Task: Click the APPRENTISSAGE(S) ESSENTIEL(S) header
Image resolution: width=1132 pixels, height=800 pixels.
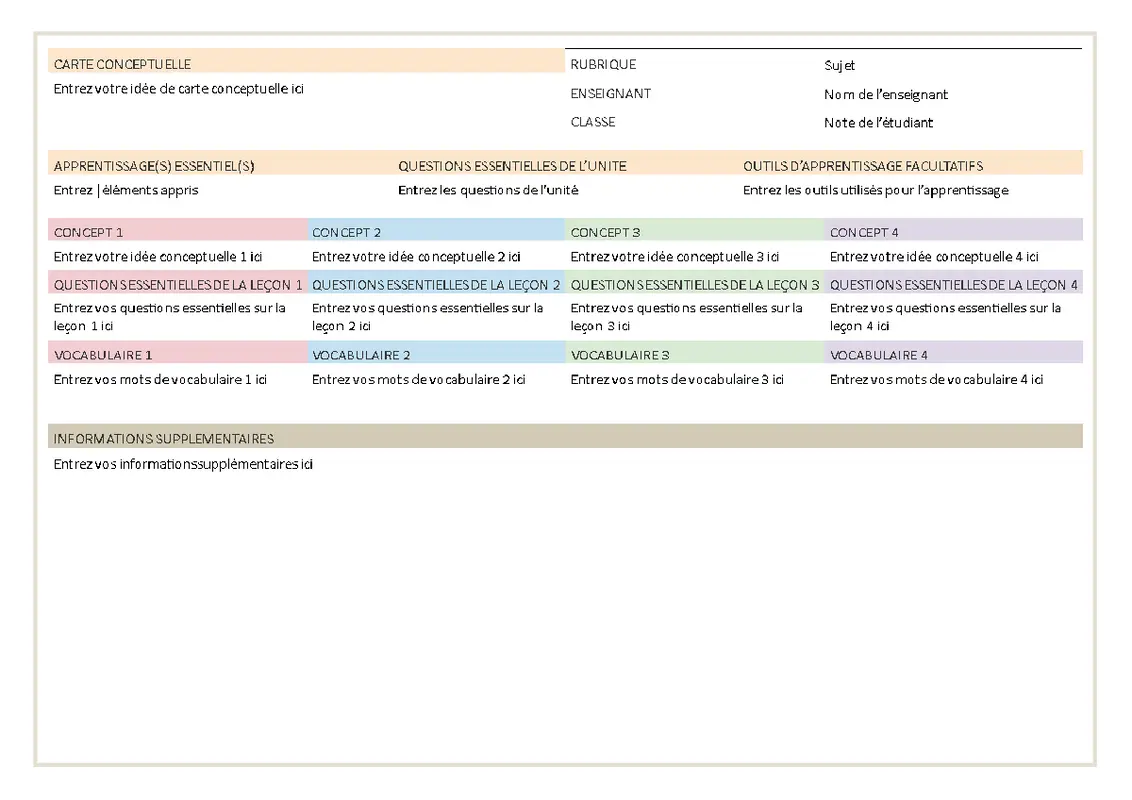Action: pyautogui.click(x=154, y=165)
